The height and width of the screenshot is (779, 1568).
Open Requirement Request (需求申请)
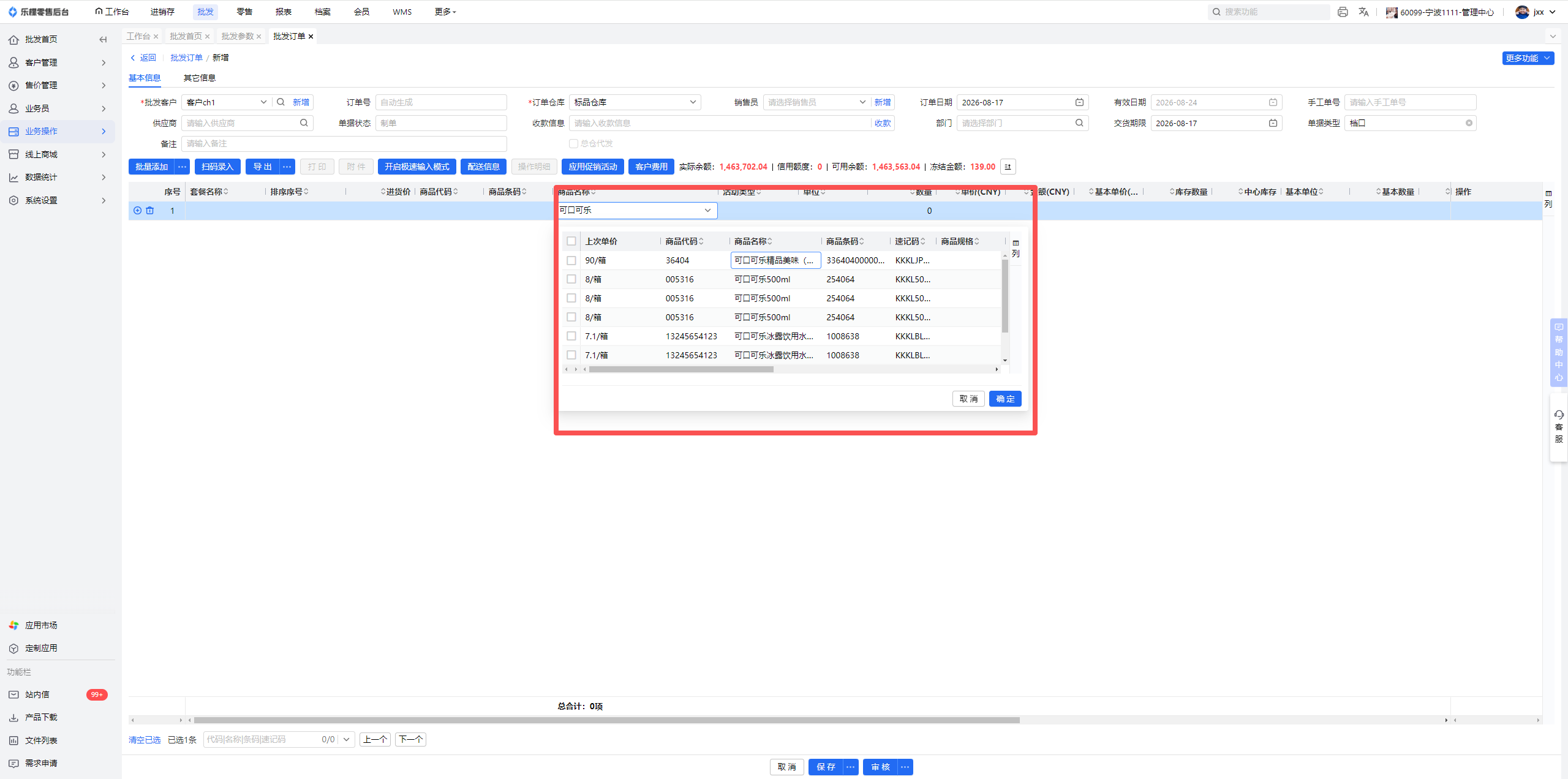(41, 763)
